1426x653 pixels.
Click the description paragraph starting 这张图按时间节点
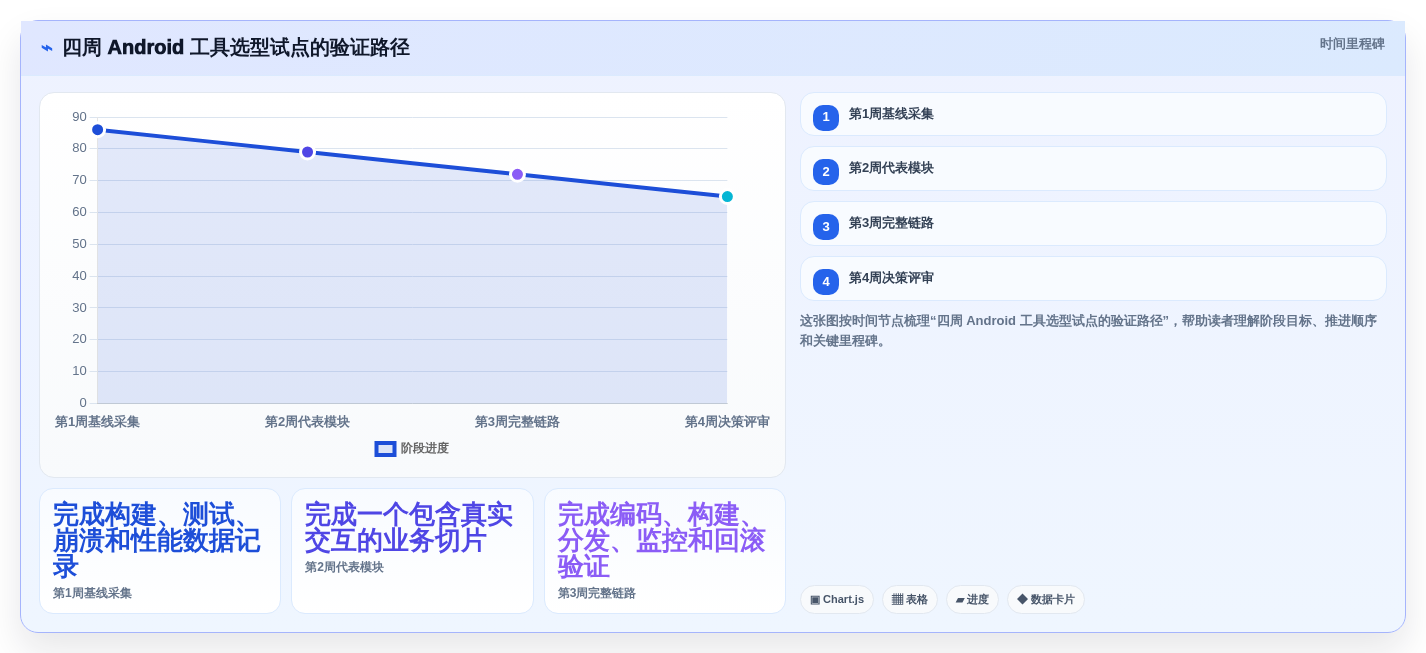[x=1089, y=331]
